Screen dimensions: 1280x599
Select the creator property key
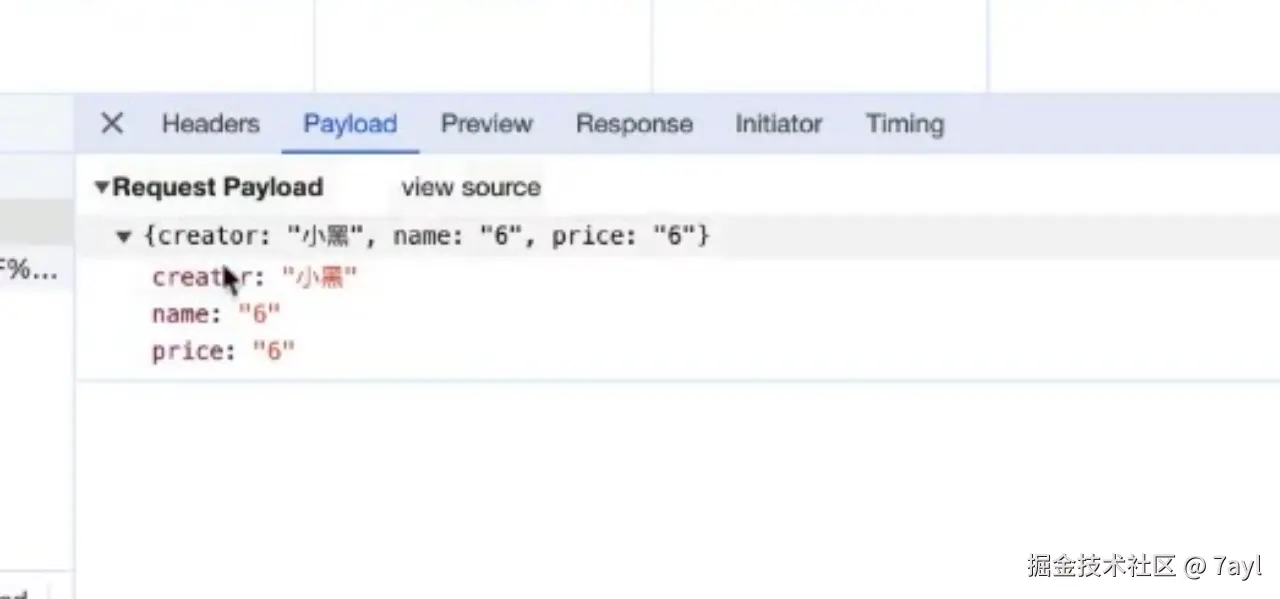point(198,277)
